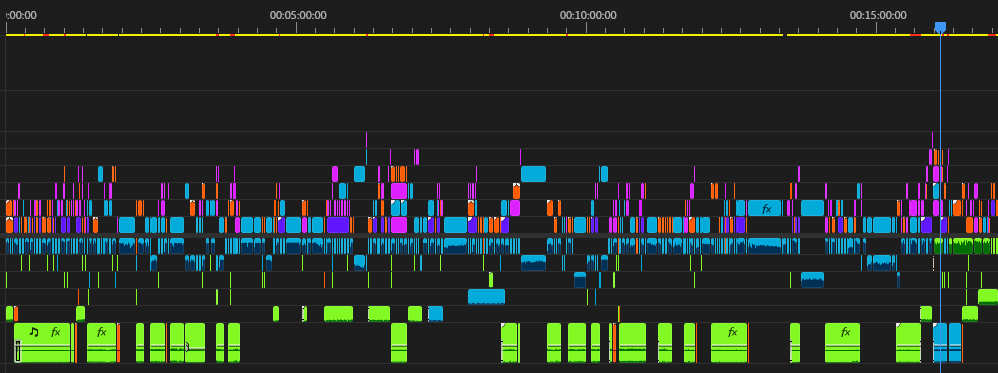
Task: Select the wide cyan clip right of the fx-badged cyan clip
Action: click(x=813, y=208)
